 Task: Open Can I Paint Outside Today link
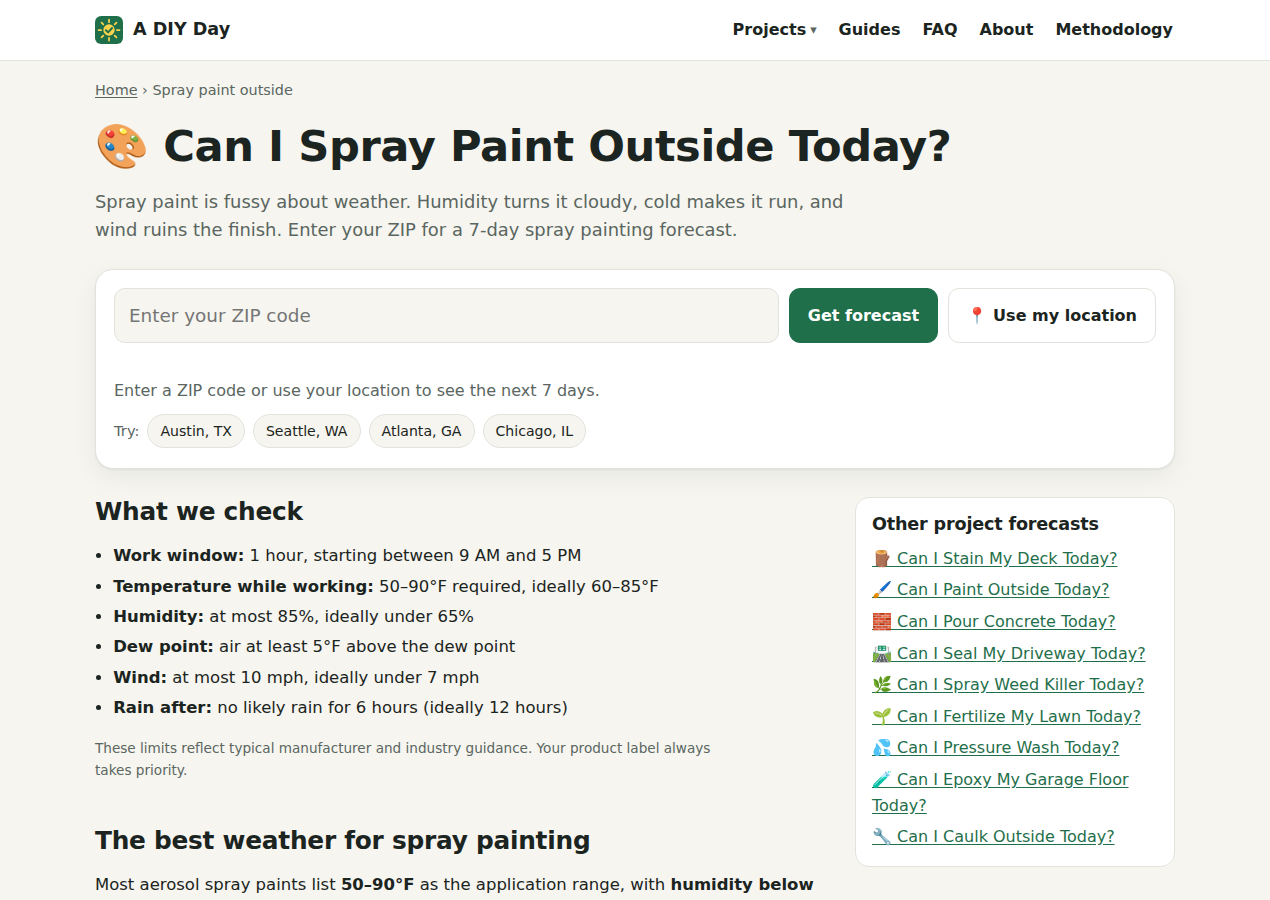coord(990,590)
